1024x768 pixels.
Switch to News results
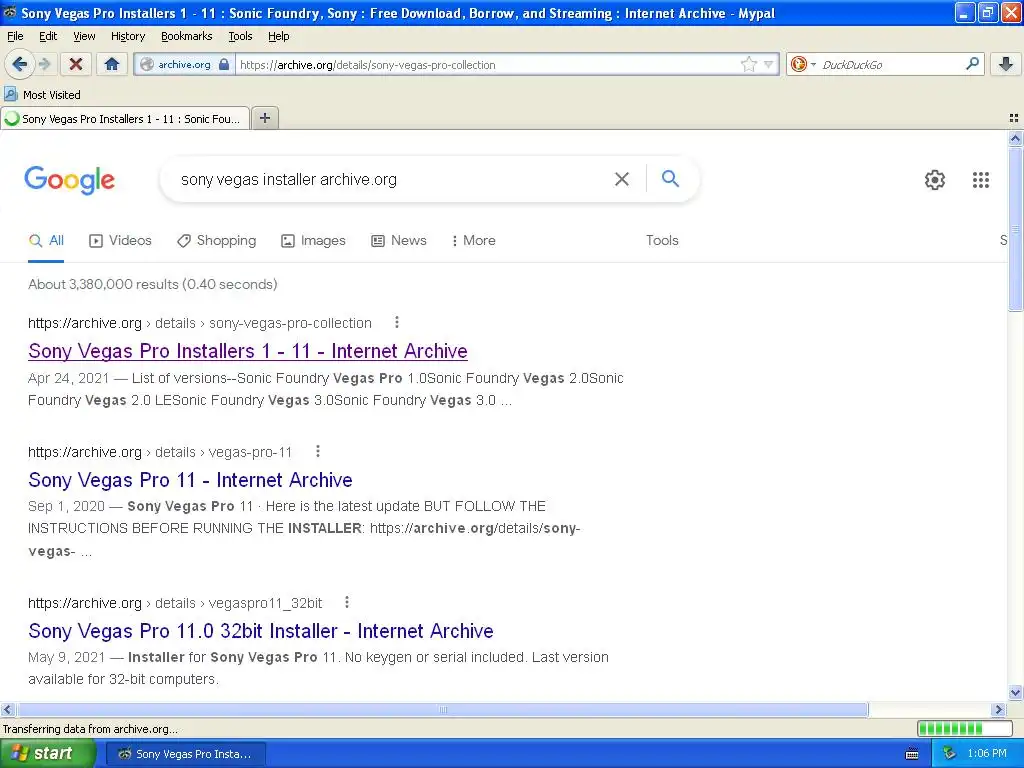[399, 240]
